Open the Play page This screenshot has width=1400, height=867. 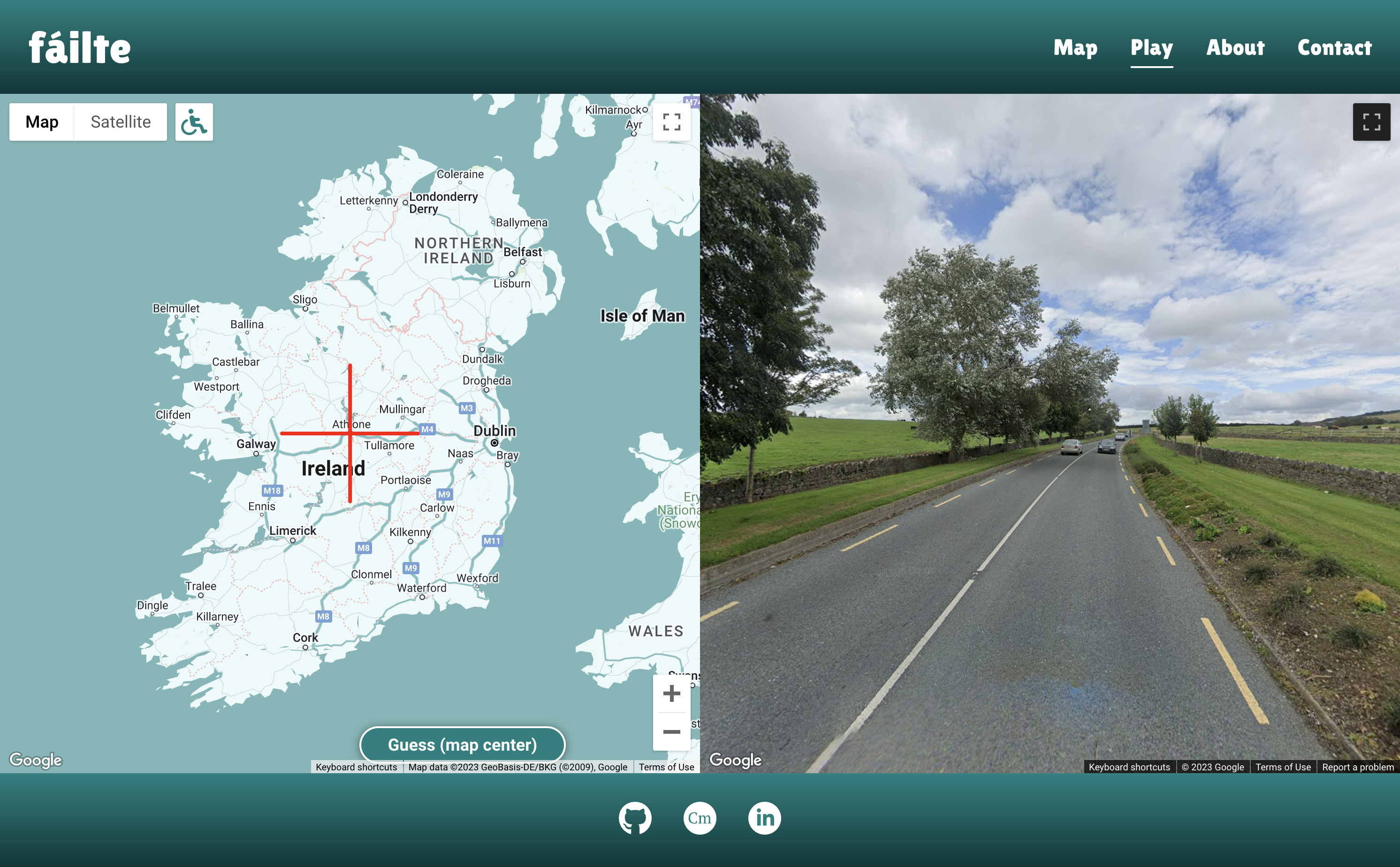click(x=1151, y=47)
